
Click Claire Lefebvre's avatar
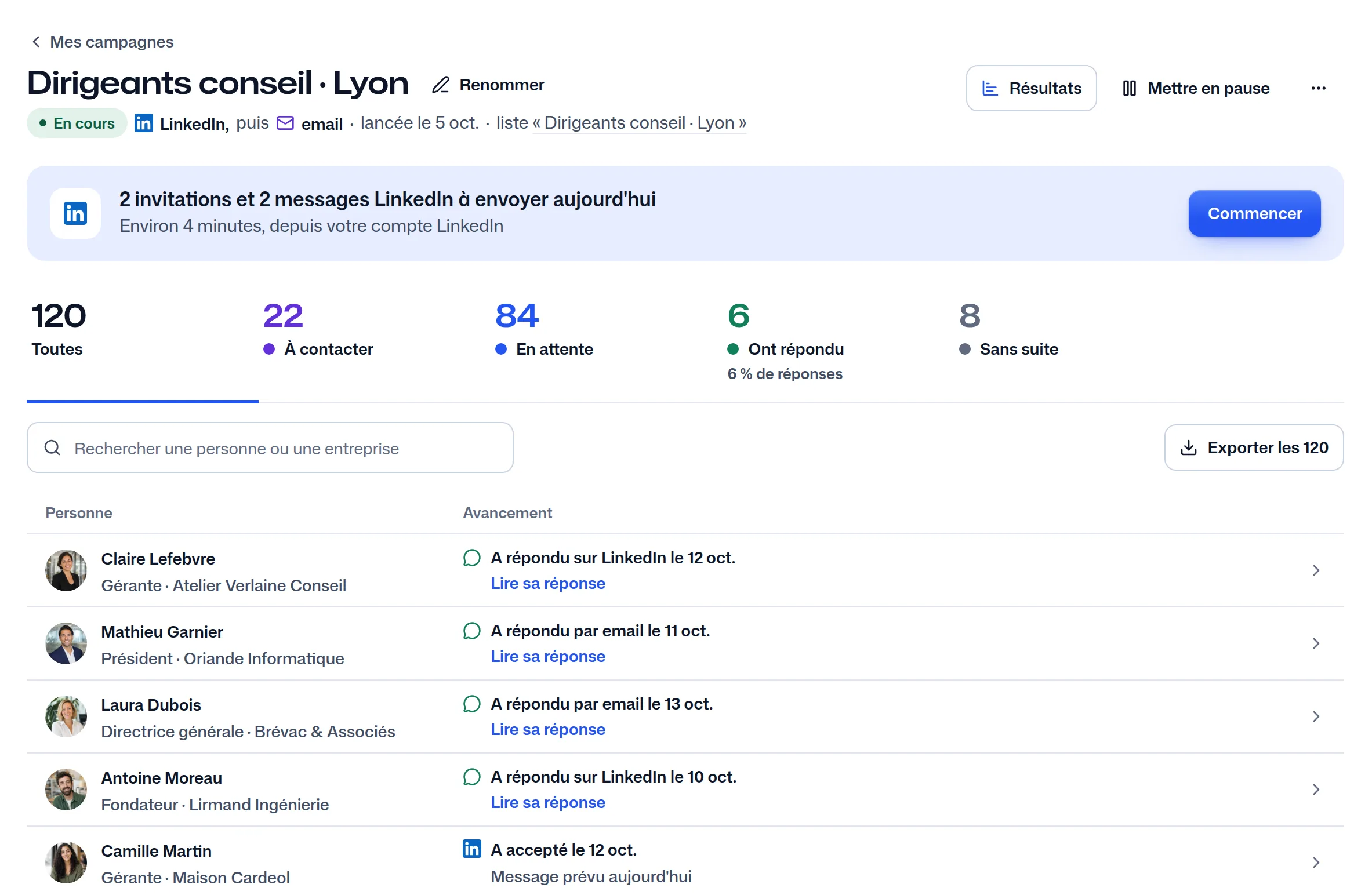(66, 570)
